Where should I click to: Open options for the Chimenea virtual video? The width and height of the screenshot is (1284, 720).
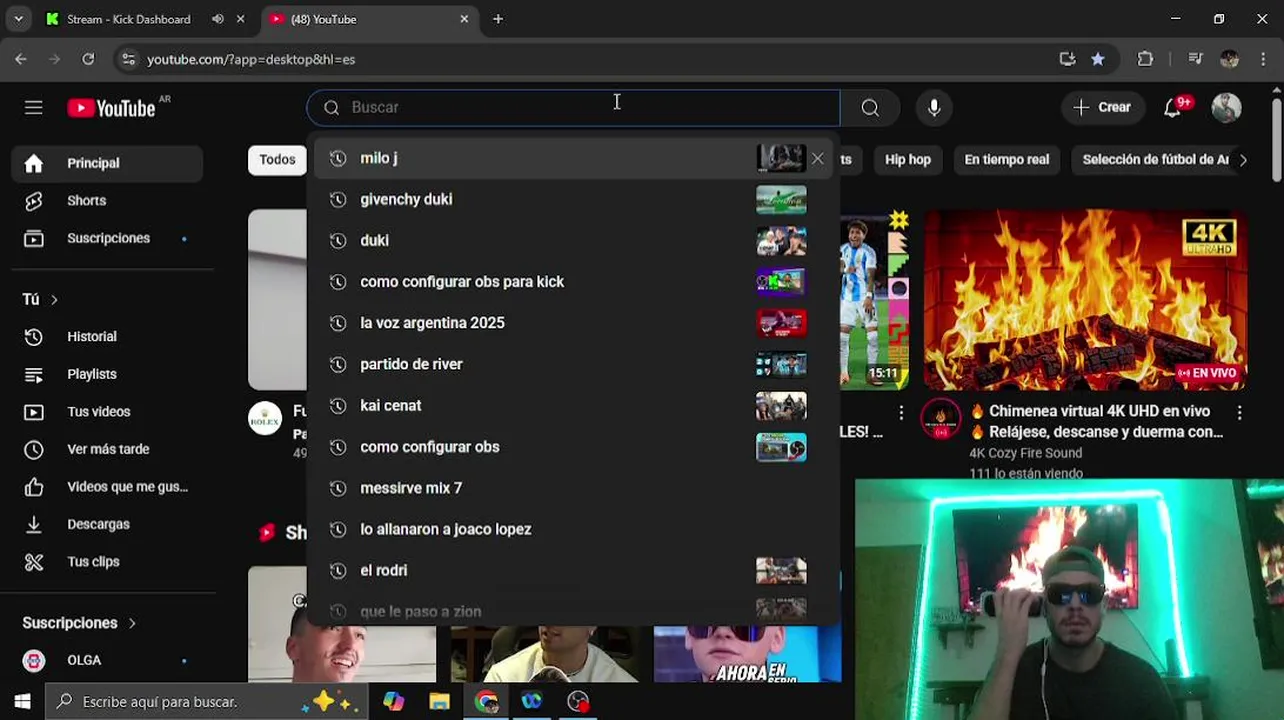[1239, 412]
